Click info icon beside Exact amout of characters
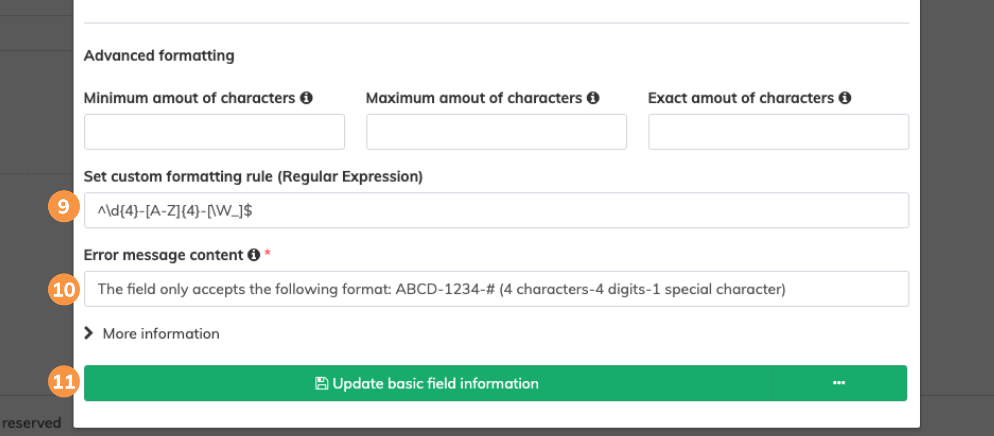This screenshot has width=994, height=436. coord(845,99)
